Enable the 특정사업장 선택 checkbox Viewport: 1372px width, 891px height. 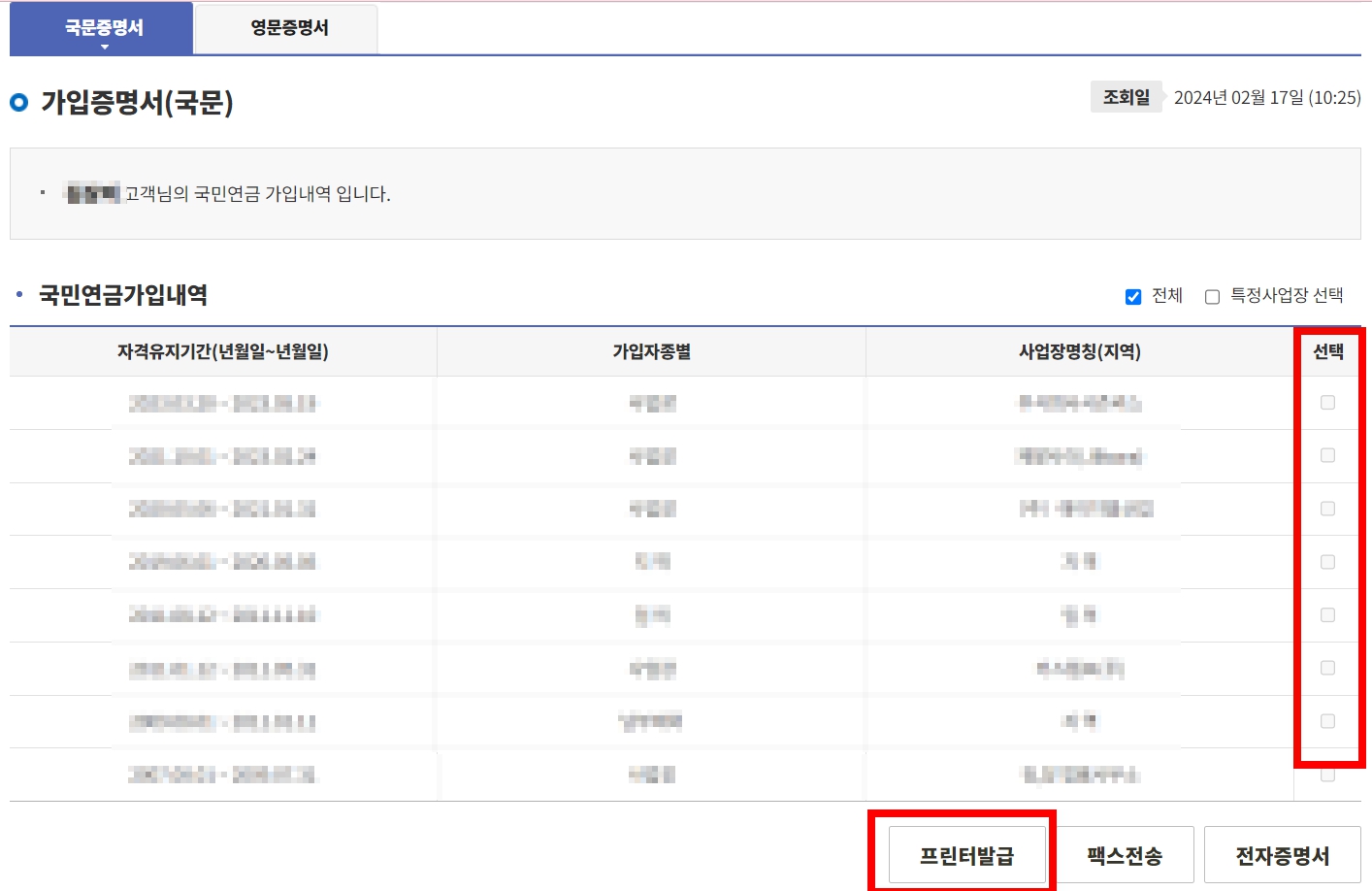coord(1211,296)
